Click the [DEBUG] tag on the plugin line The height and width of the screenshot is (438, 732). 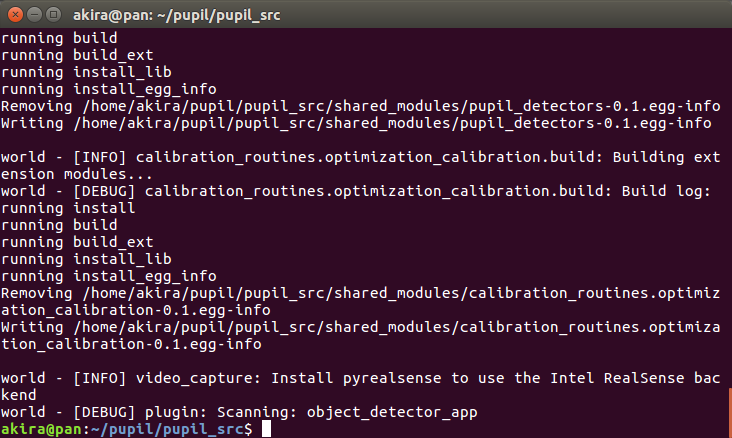click(104, 412)
